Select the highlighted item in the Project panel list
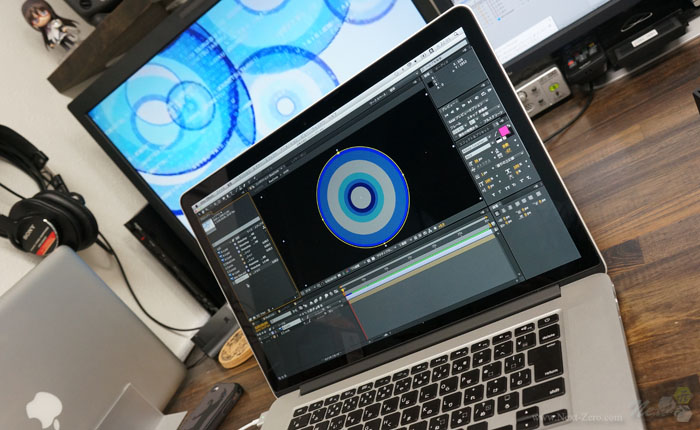This screenshot has height=430, width=700. 242,277
